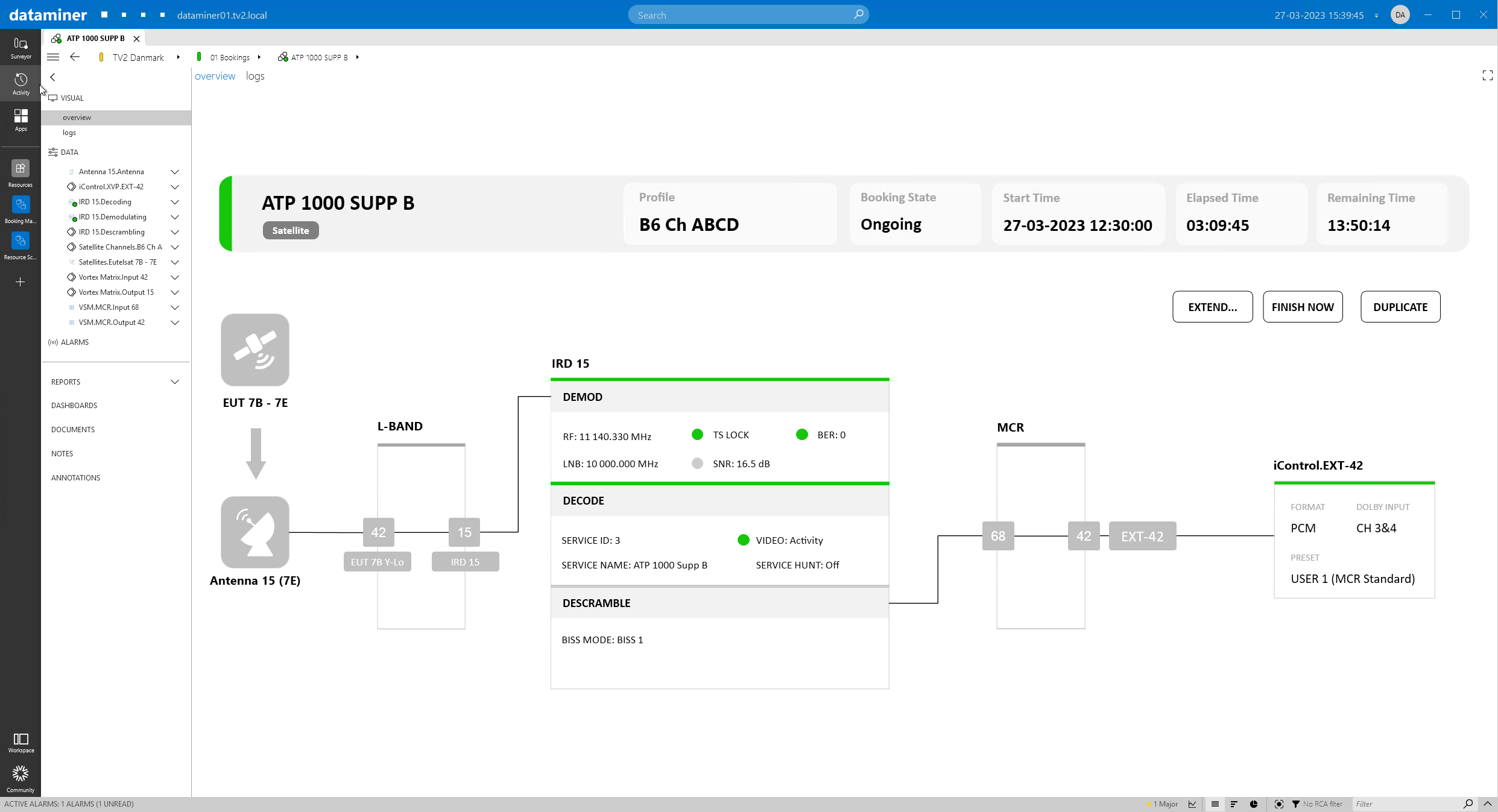Open alarm trend graph icon in status bar
1498x812 pixels.
click(x=1192, y=804)
